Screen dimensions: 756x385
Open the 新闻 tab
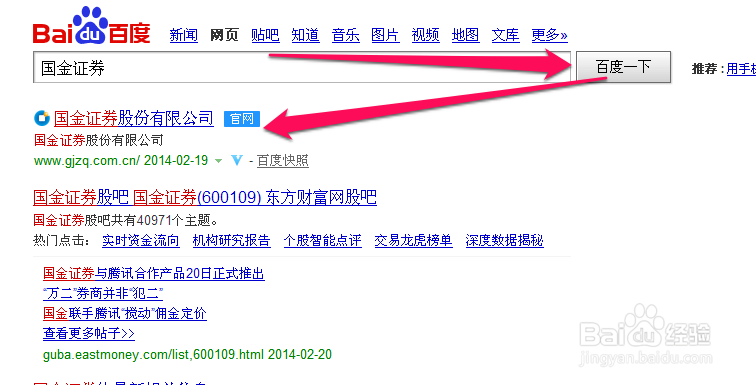click(x=184, y=35)
